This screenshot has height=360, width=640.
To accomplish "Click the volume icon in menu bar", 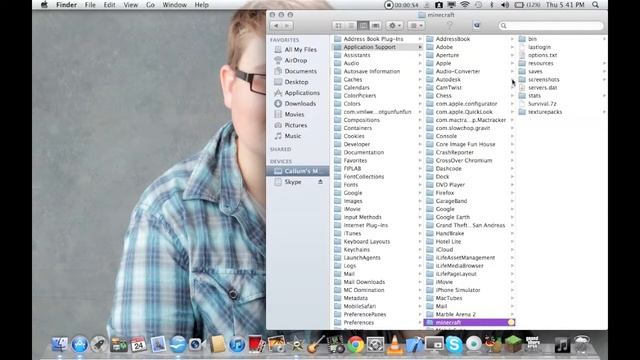I will (505, 5).
